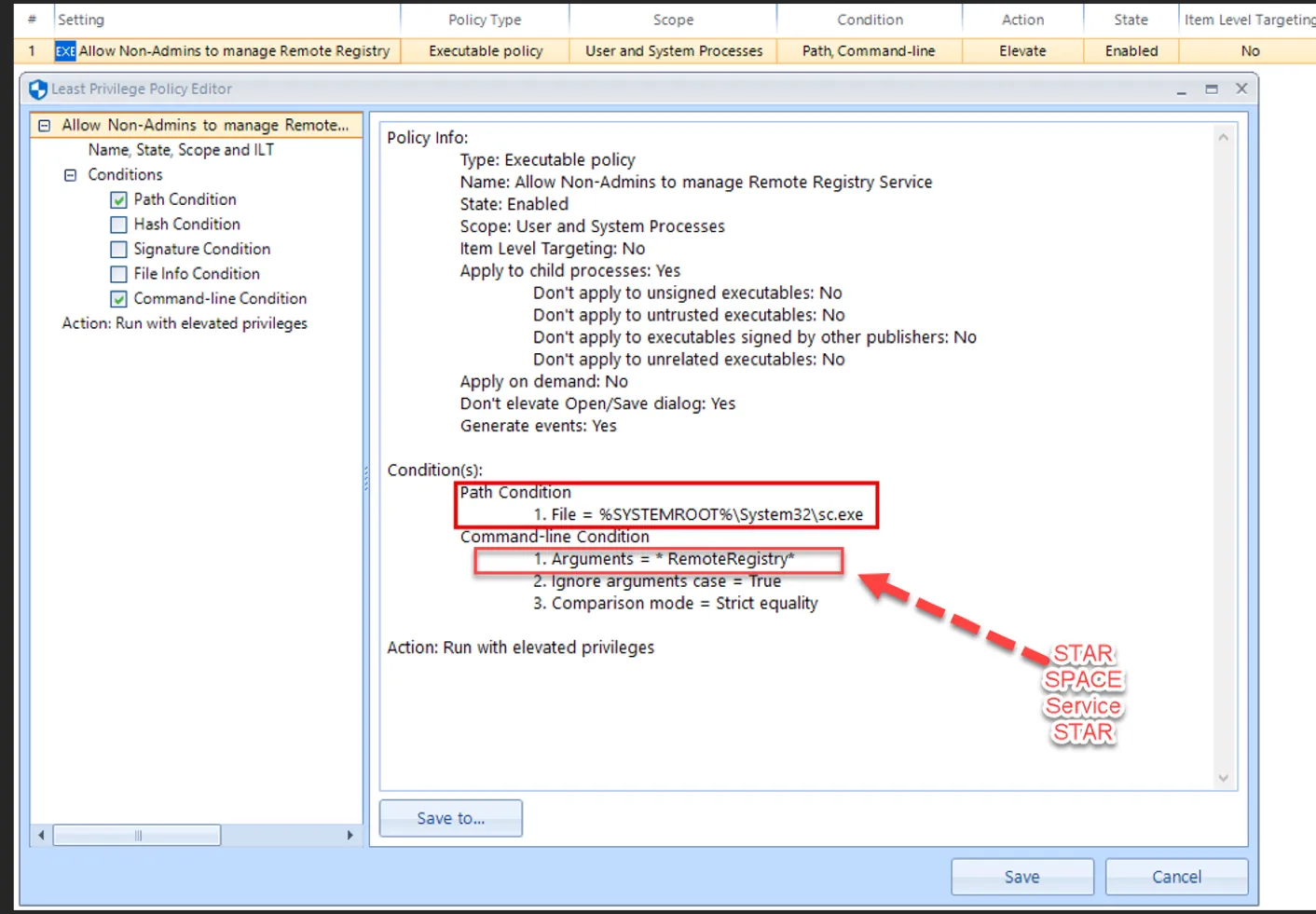
Task: Click the Save to... button
Action: (450, 818)
